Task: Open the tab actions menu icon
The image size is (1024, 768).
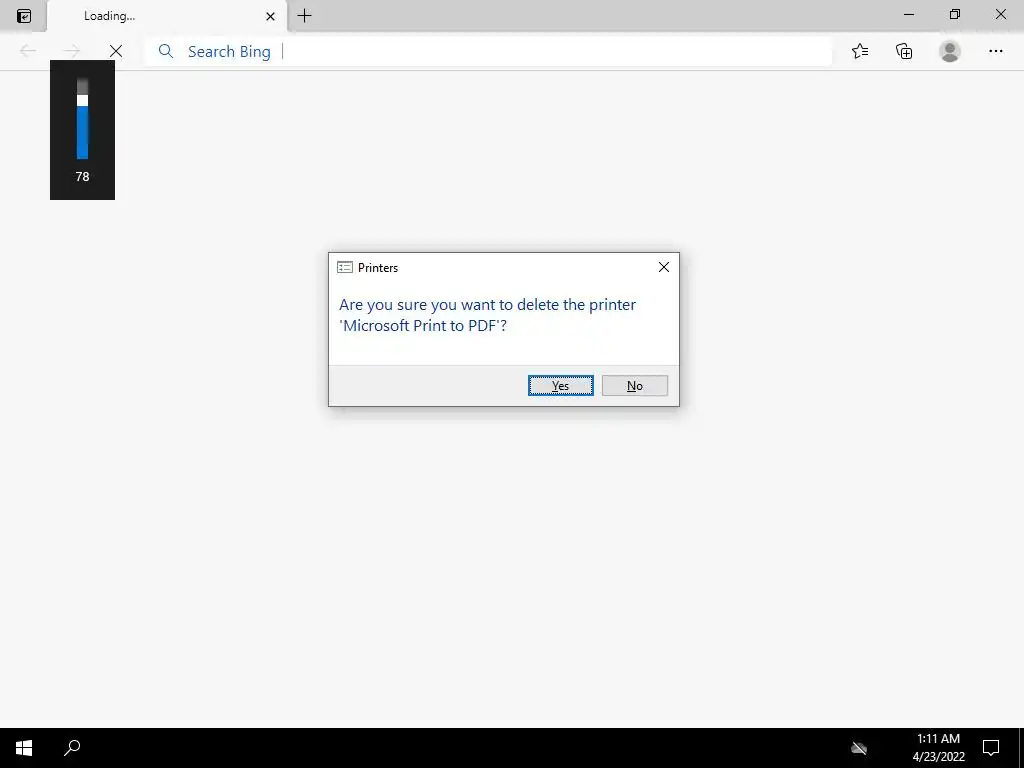Action: (24, 16)
